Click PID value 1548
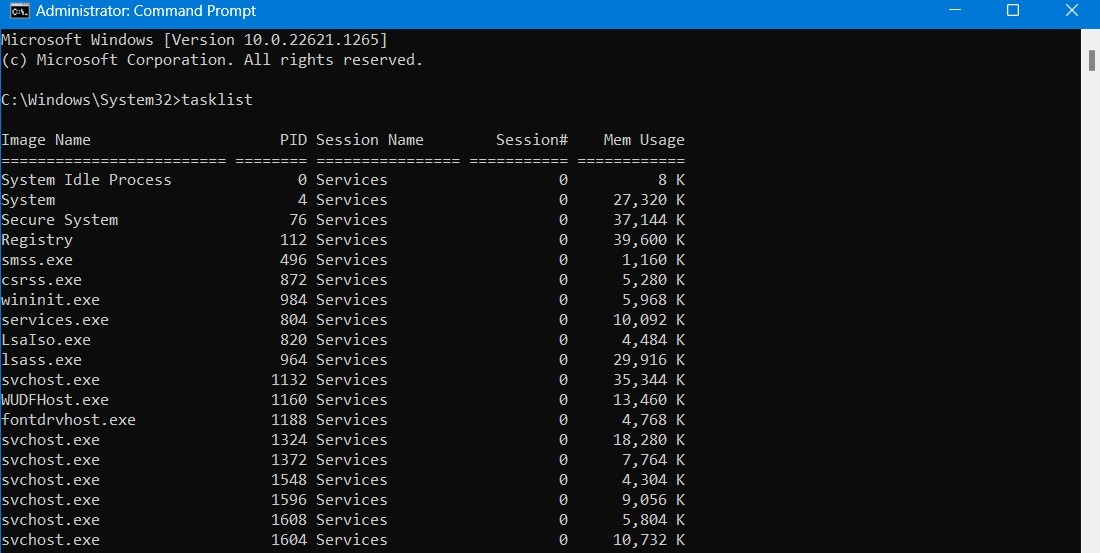This screenshot has width=1100, height=553. coord(289,480)
